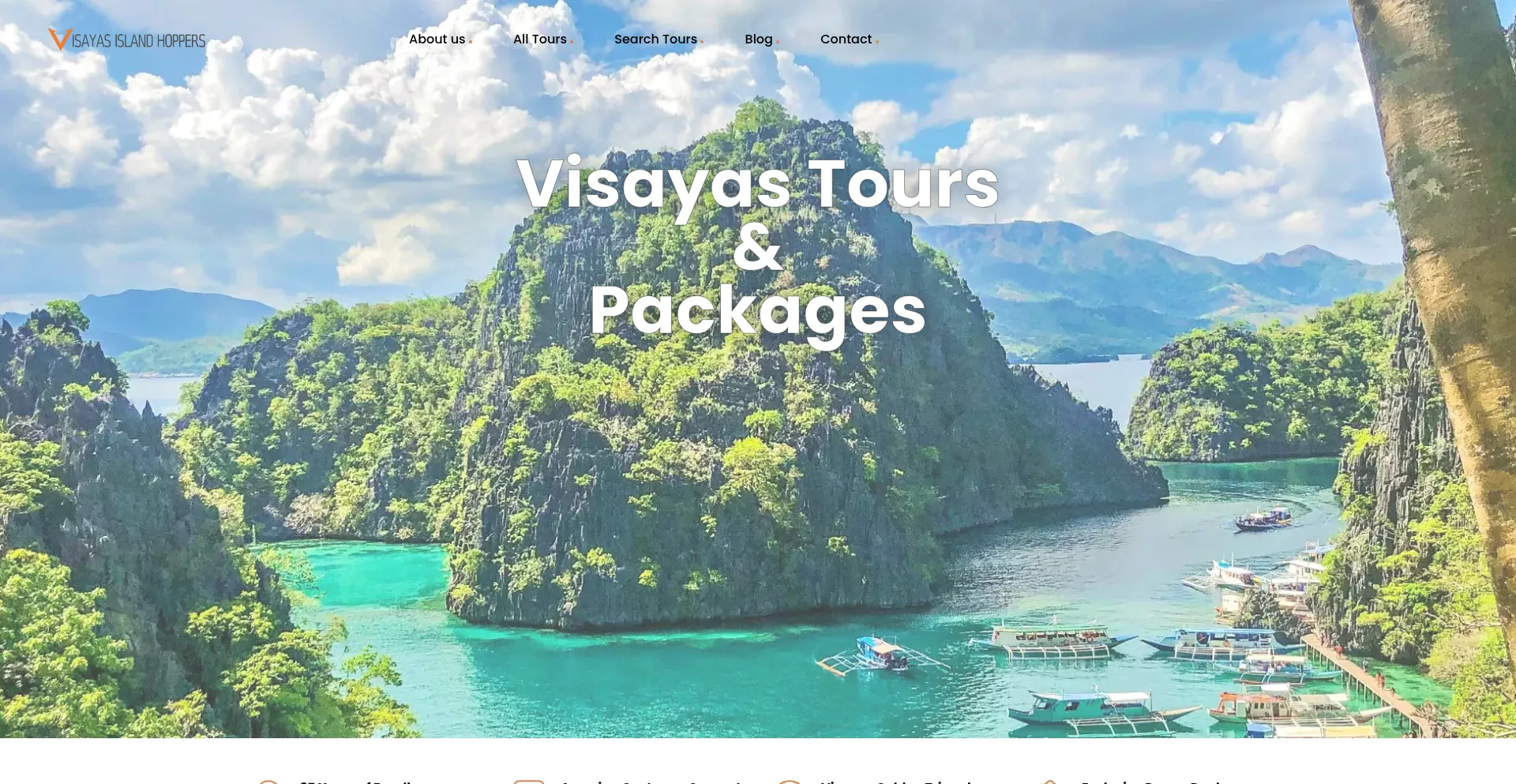This screenshot has height=784, width=1516.
Task: Click the orange dot beside Contact
Action: [877, 42]
